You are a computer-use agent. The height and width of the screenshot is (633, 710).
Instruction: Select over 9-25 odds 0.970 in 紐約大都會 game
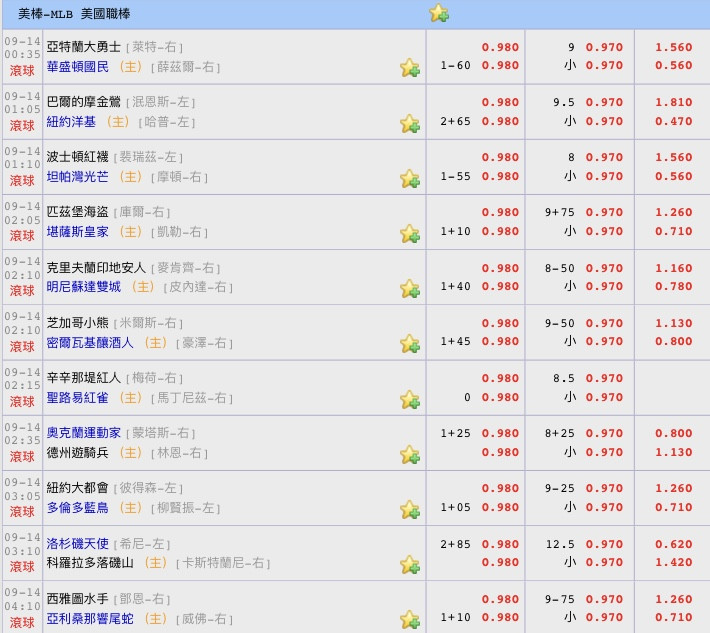click(x=604, y=488)
